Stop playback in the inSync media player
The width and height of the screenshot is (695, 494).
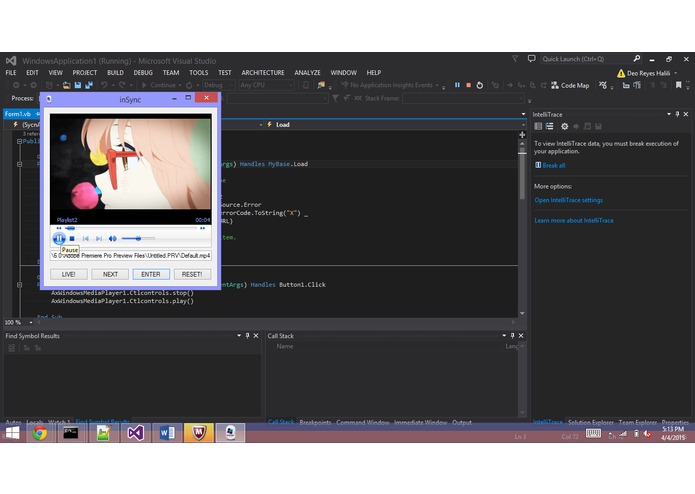72,239
